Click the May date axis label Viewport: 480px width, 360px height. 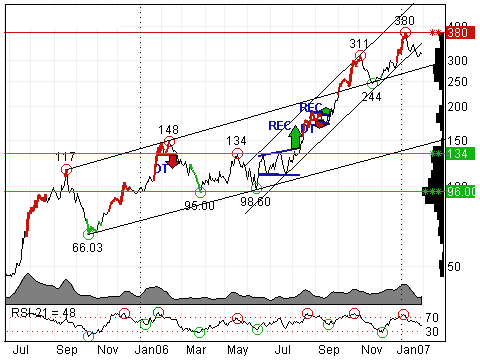[238, 350]
